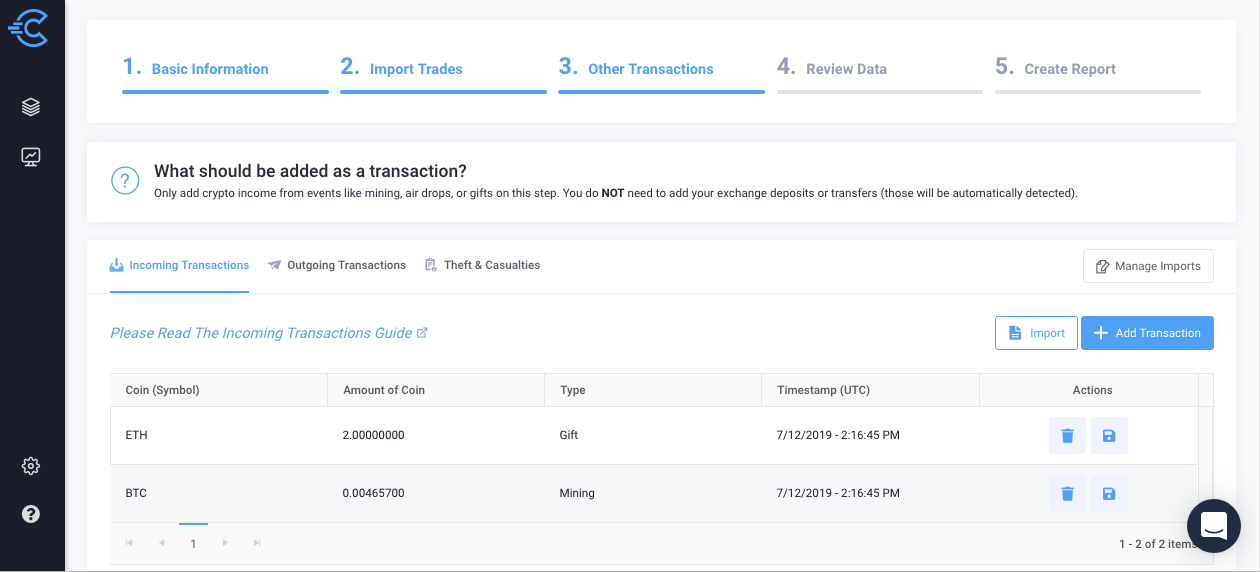Open help question mark in sidebar
The width and height of the screenshot is (1260, 572).
tap(31, 514)
